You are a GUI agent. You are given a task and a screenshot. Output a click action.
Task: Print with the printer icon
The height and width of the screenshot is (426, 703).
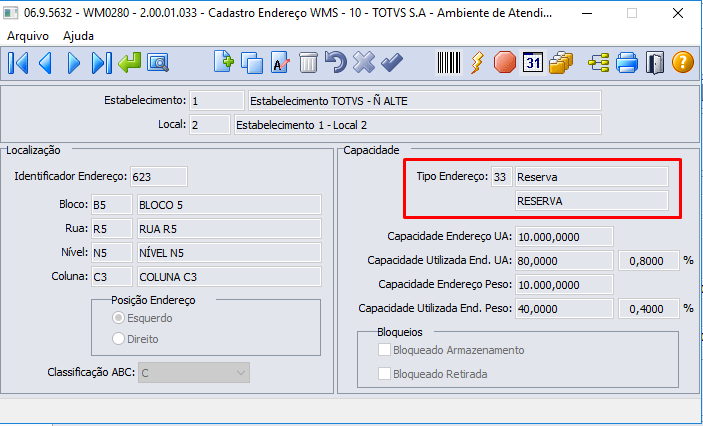pos(627,62)
